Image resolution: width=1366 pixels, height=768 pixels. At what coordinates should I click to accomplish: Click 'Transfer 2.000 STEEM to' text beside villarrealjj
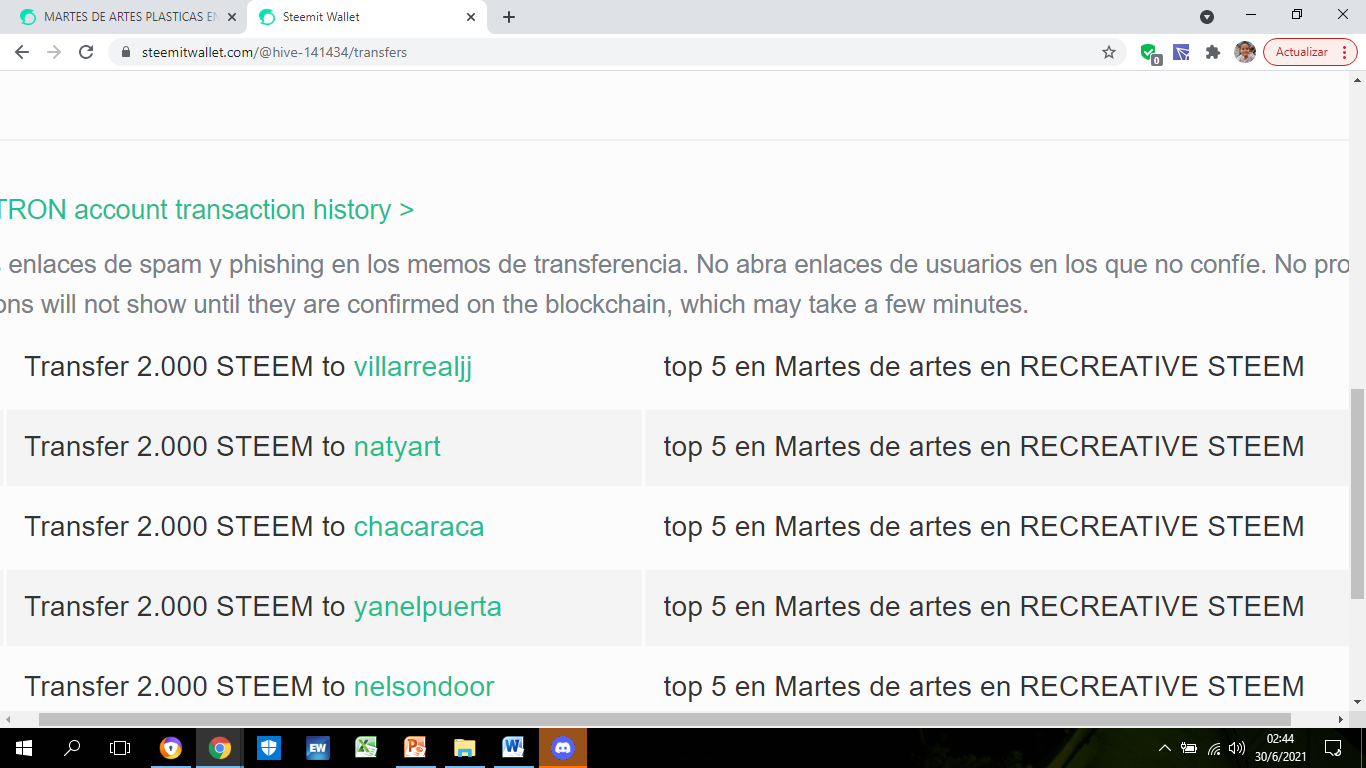[x=185, y=367]
